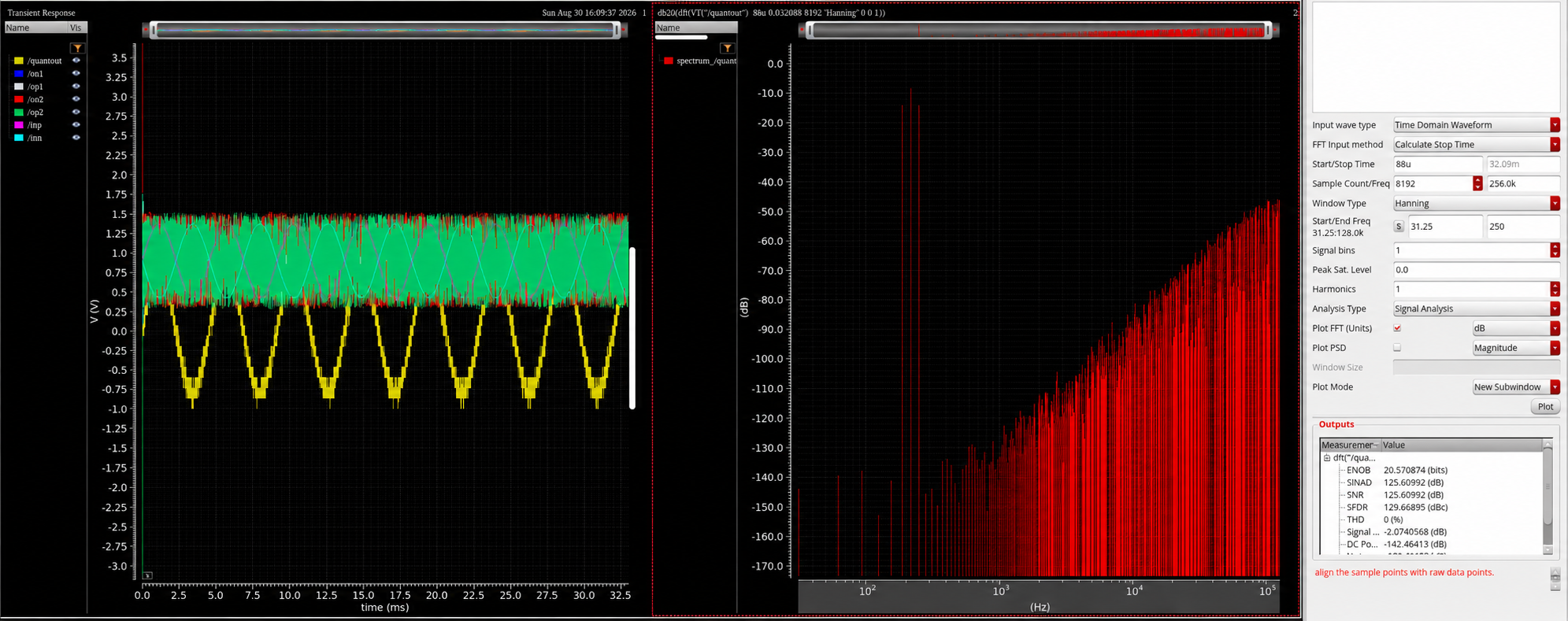Click the S button beside Start/End Freq
1568x621 pixels.
point(1399,227)
